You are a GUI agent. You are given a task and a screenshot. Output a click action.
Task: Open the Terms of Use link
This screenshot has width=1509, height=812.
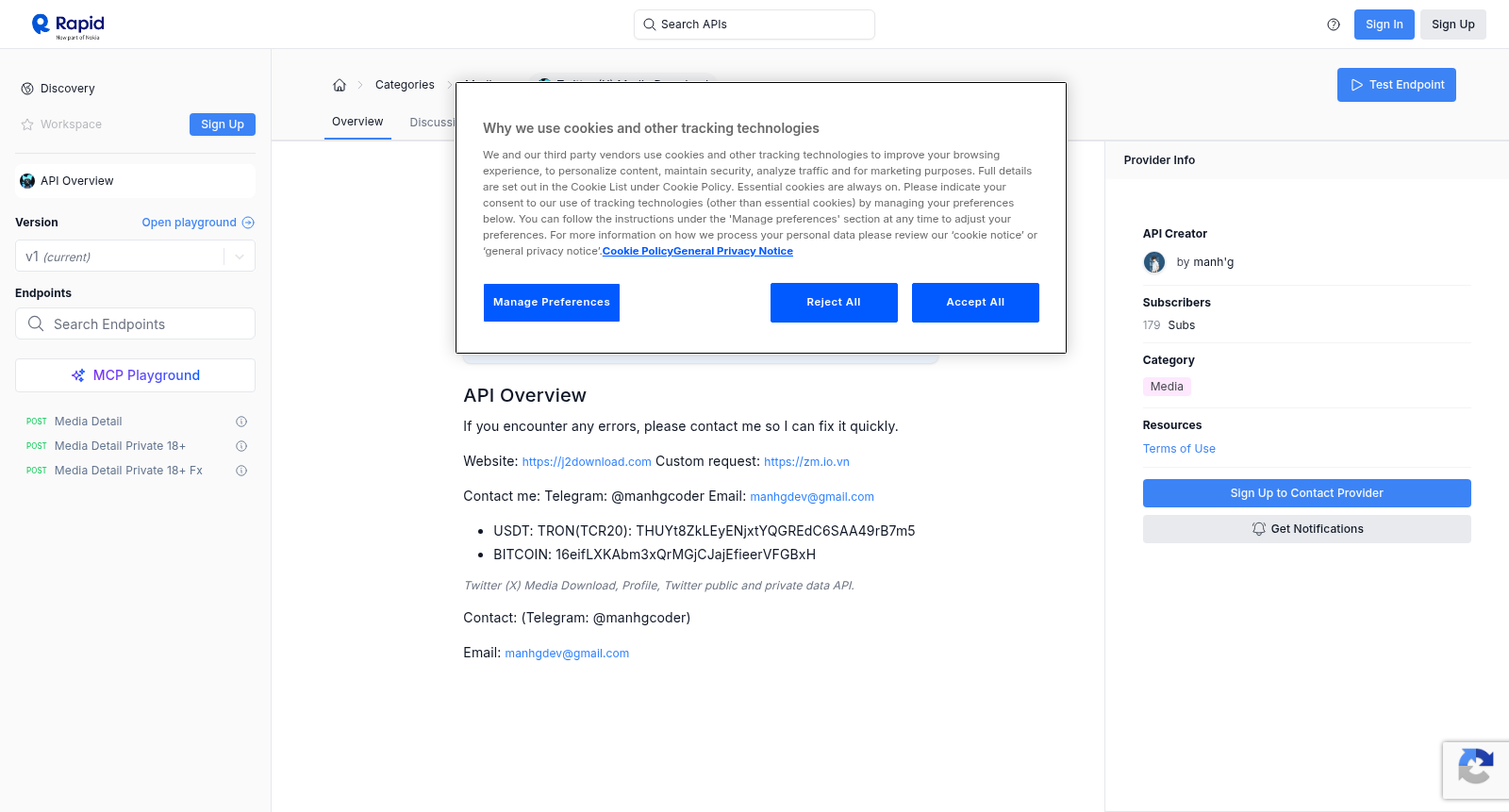(1179, 449)
